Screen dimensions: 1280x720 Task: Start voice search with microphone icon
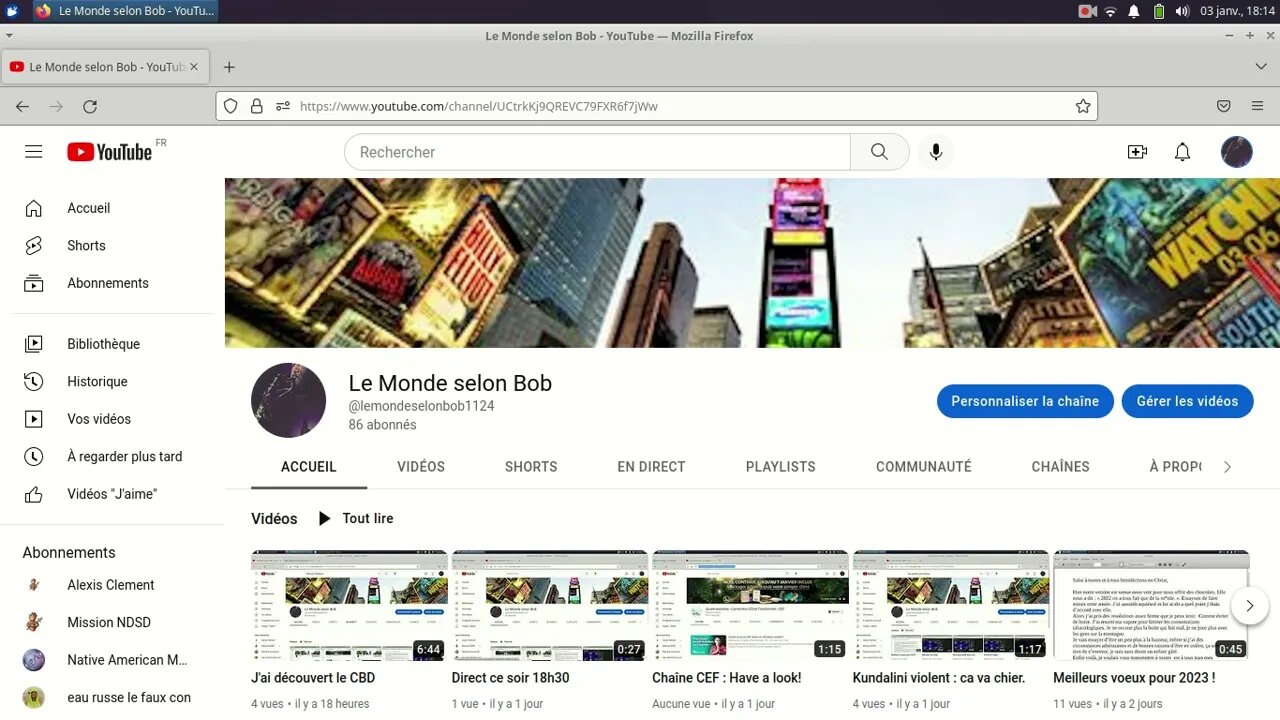(x=935, y=152)
